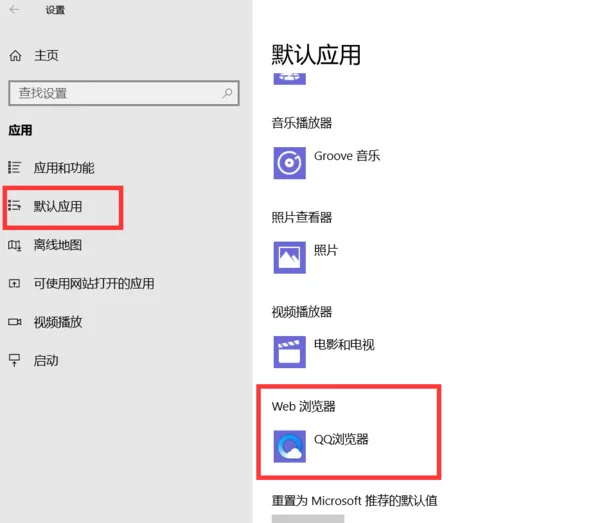Viewport: 600px width, 523px height.
Task: Click 重置为 Microsoft 推荐的默认值 text
Action: (x=355, y=501)
